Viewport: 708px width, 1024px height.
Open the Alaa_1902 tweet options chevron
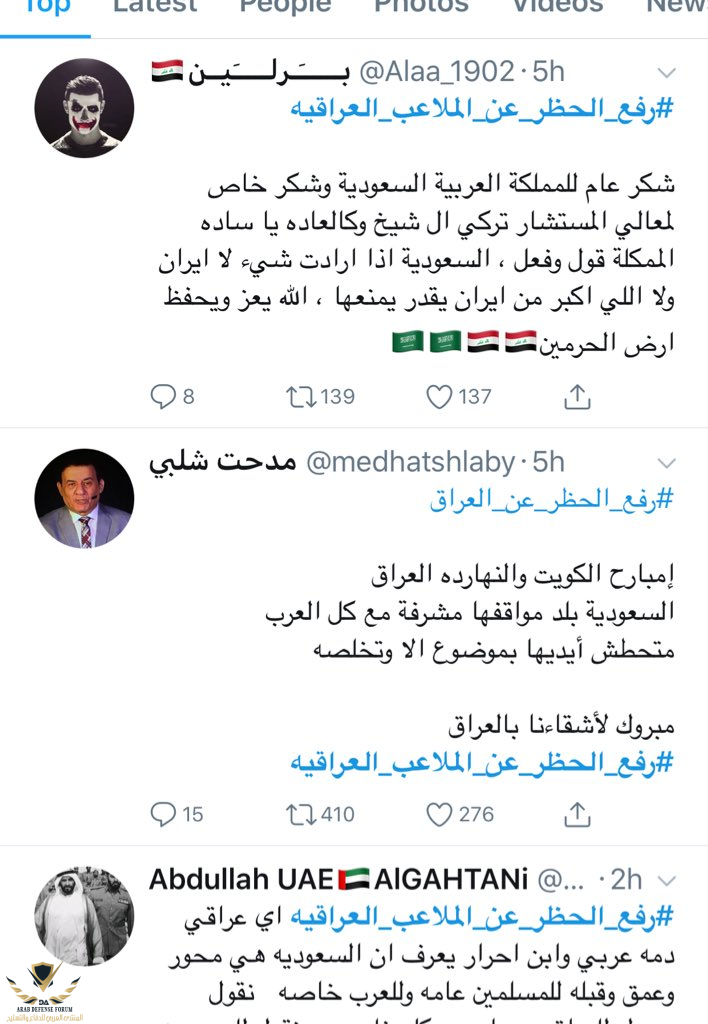[666, 73]
